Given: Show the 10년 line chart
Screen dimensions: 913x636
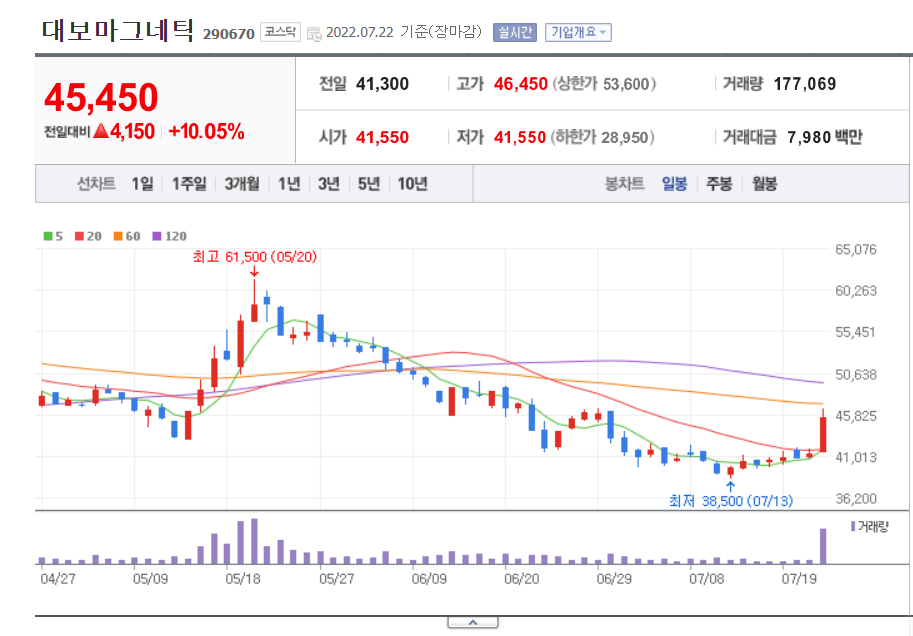Looking at the screenshot, I should tap(412, 184).
